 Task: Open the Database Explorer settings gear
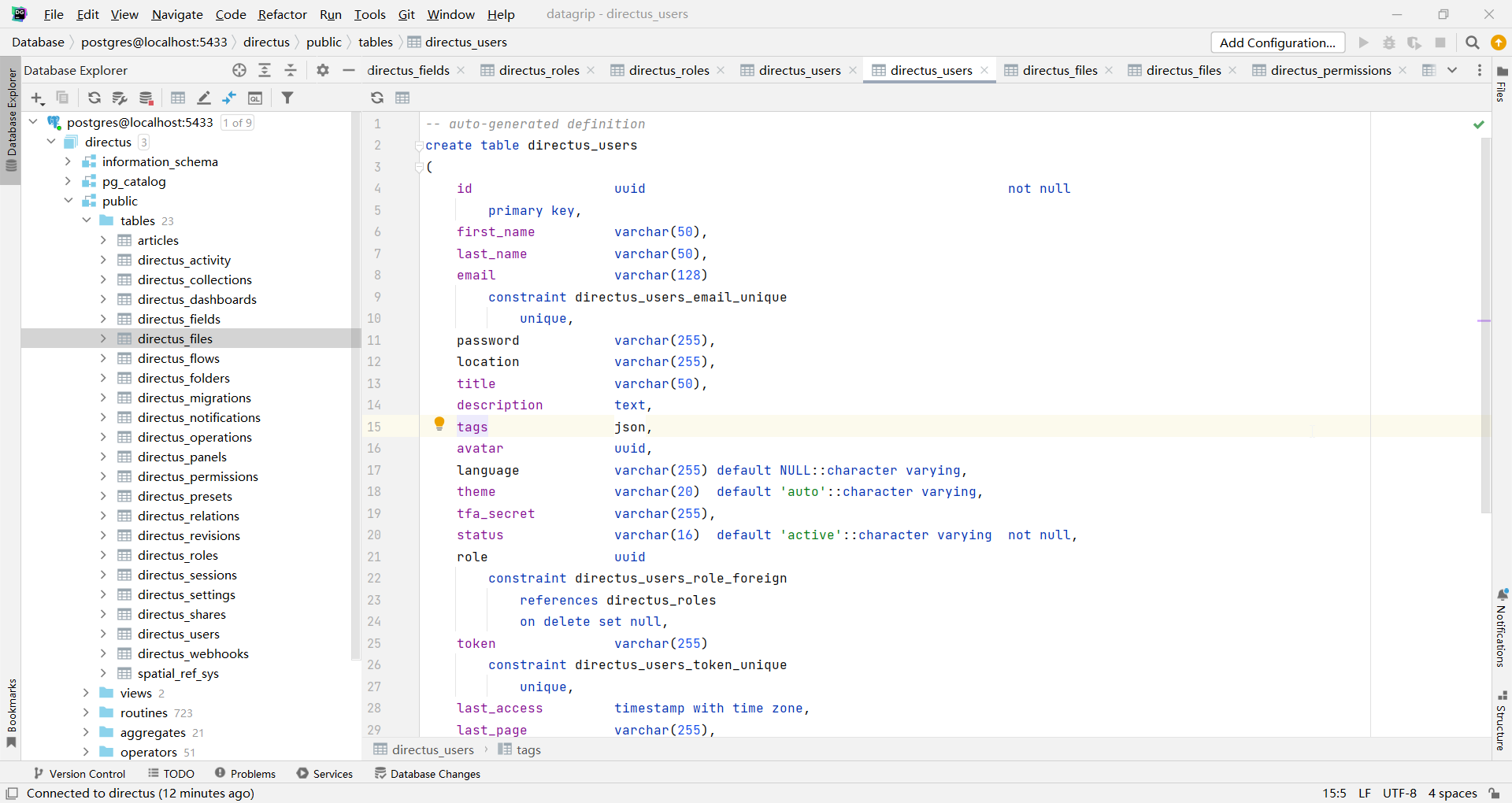(322, 70)
